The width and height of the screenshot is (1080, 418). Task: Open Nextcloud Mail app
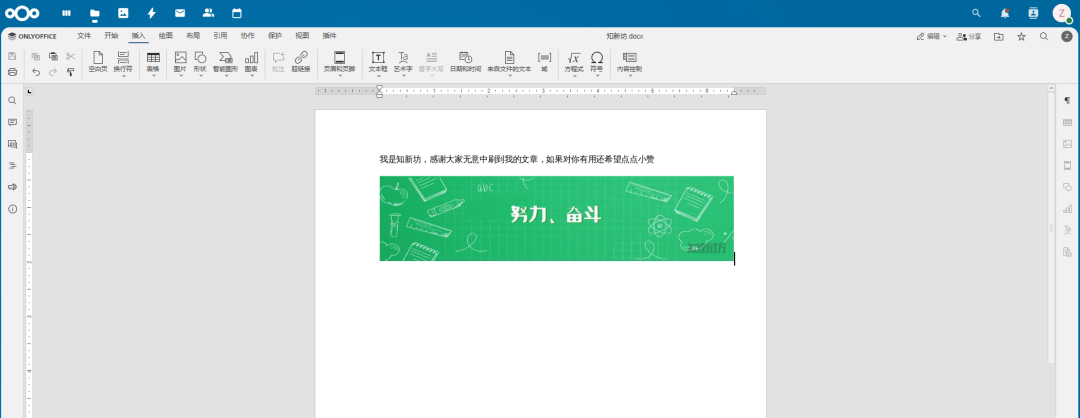point(180,13)
